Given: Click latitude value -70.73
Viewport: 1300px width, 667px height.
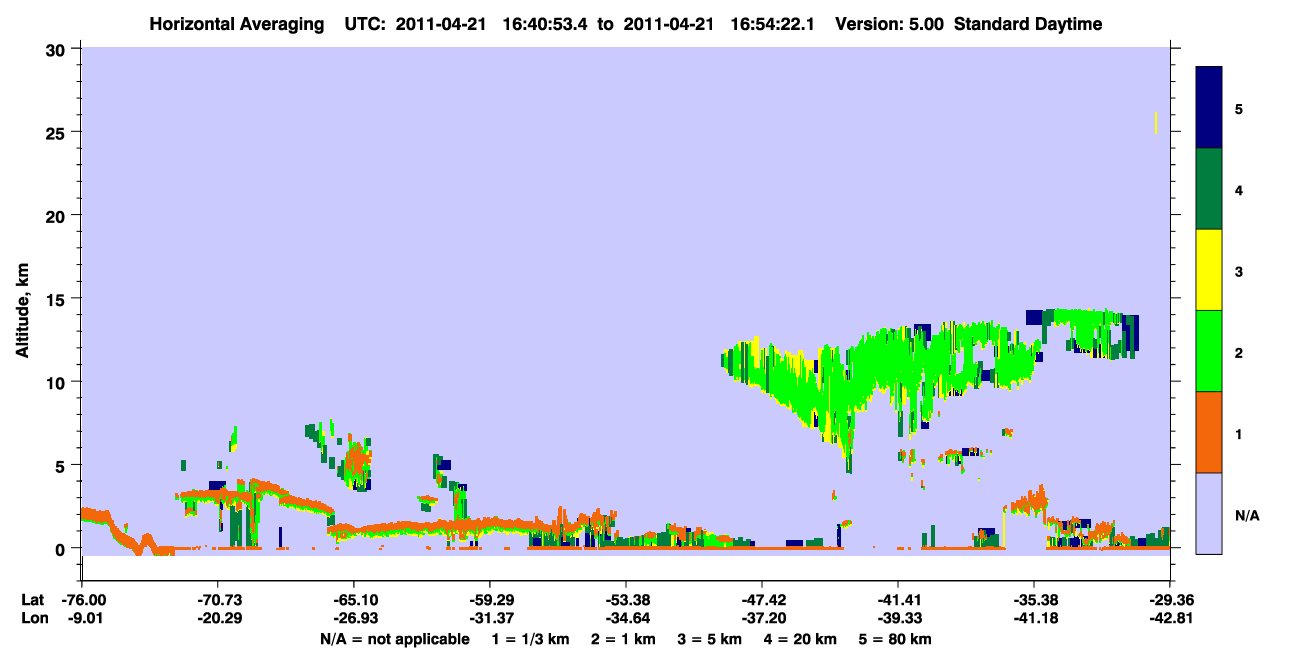Looking at the screenshot, I should point(217,600).
